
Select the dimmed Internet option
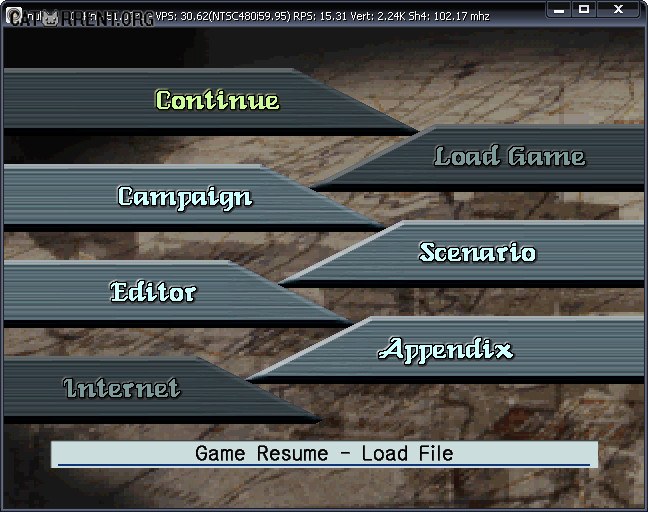122,388
